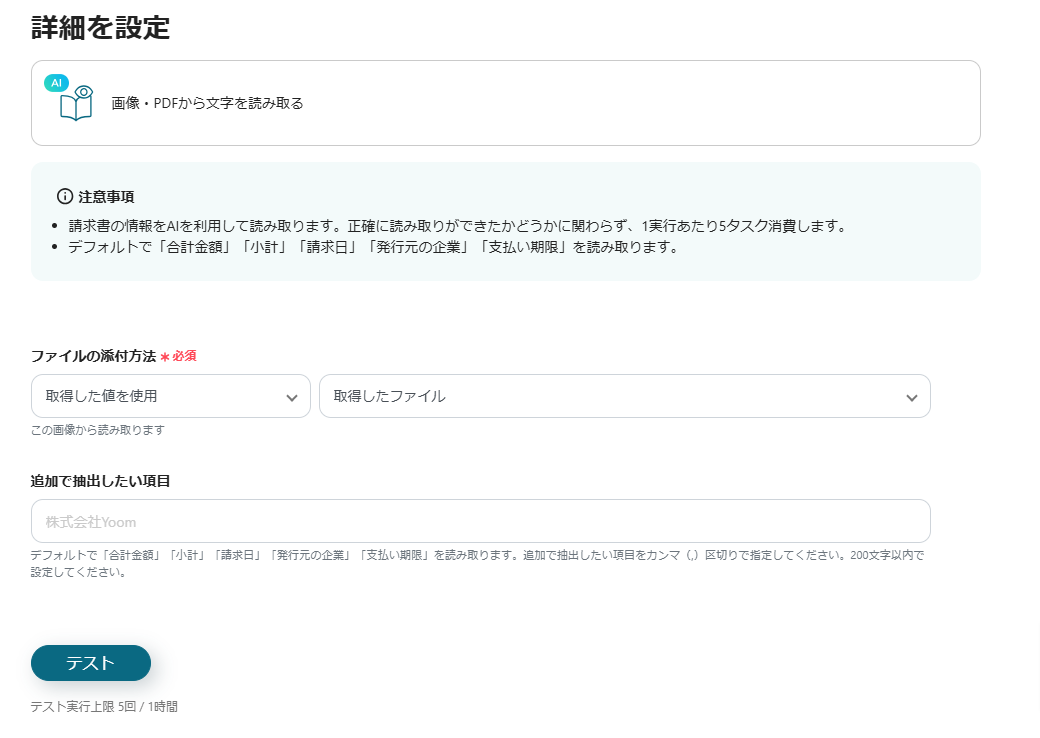Click the ファイルの添付方法 field label

[x=93, y=356]
